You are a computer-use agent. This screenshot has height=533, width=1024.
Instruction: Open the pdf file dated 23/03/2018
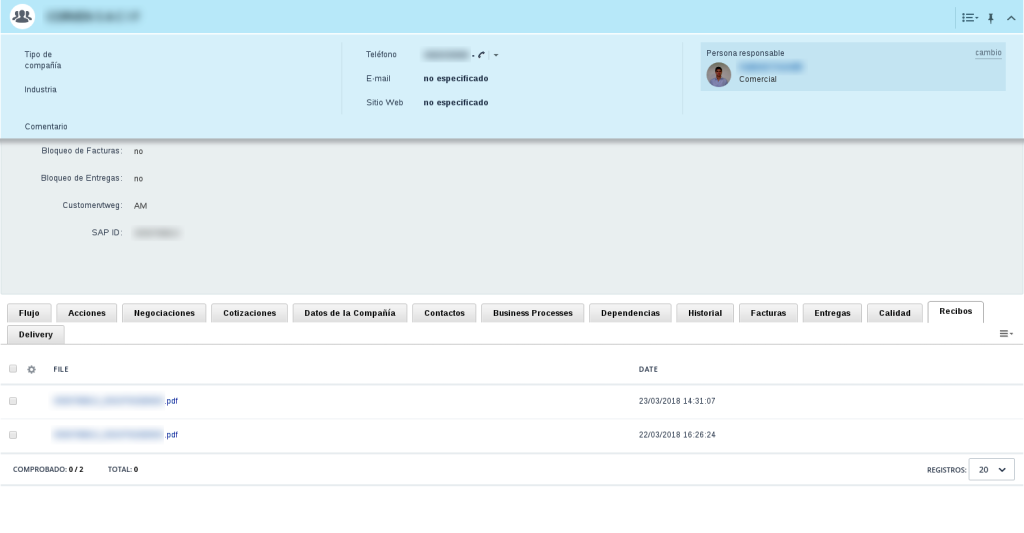tap(116, 401)
